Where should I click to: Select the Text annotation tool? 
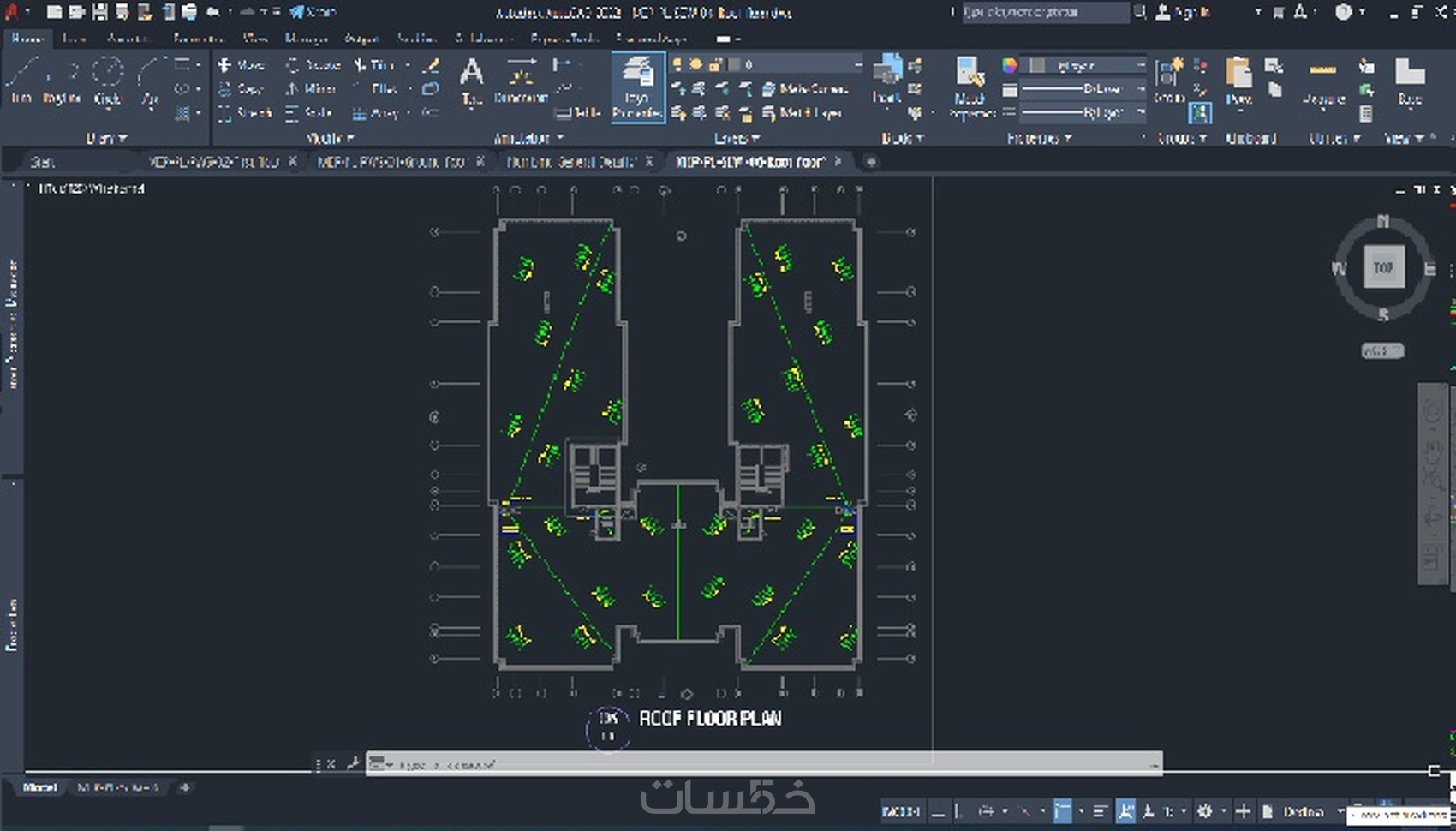[x=471, y=81]
